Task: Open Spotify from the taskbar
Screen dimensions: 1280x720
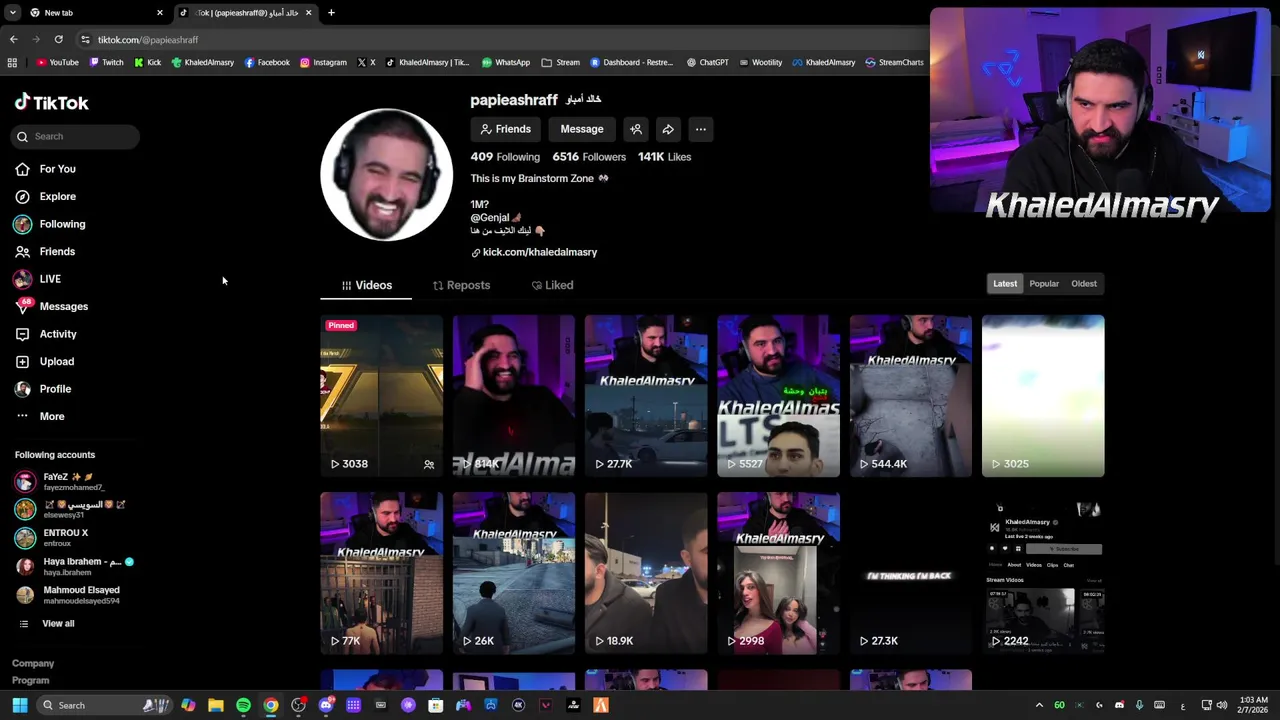Action: [243, 705]
